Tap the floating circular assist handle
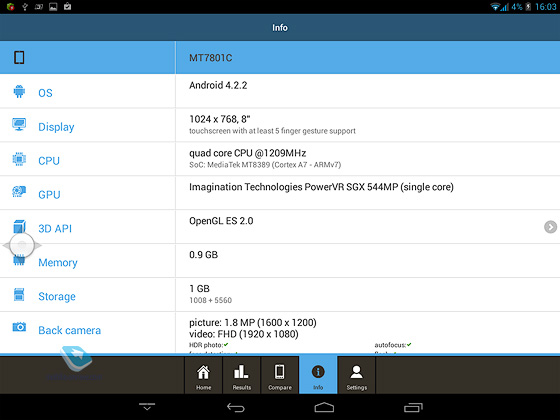560x420 pixels. pos(22,245)
